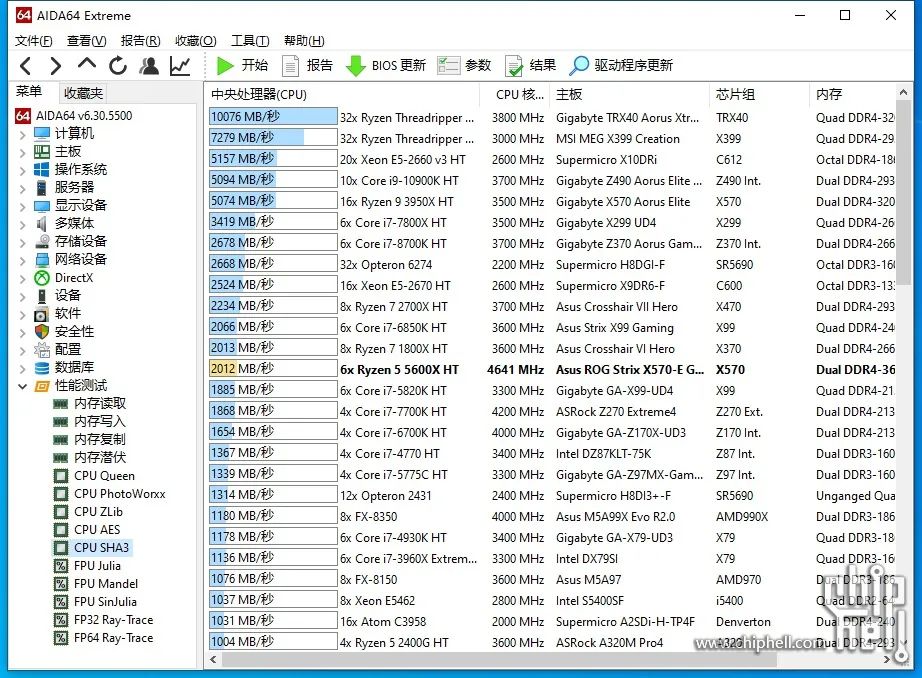The image size is (922, 678).
Task: Open the user manager icon
Action: [149, 65]
